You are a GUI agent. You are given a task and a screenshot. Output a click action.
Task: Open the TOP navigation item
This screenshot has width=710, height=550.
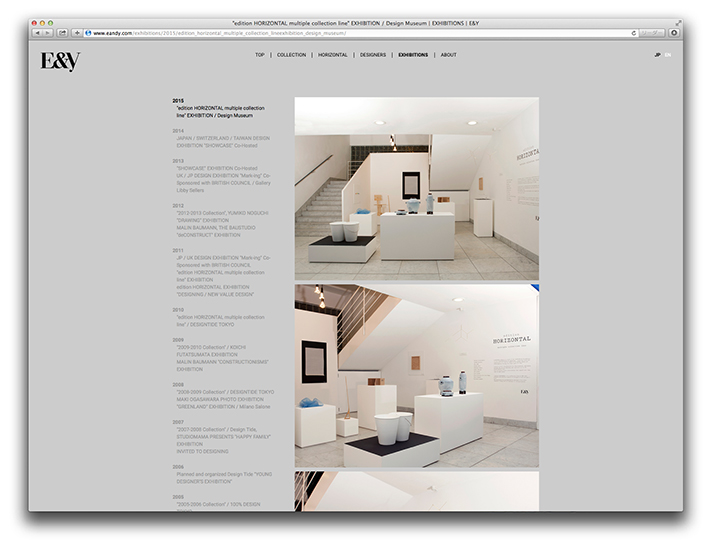(260, 55)
